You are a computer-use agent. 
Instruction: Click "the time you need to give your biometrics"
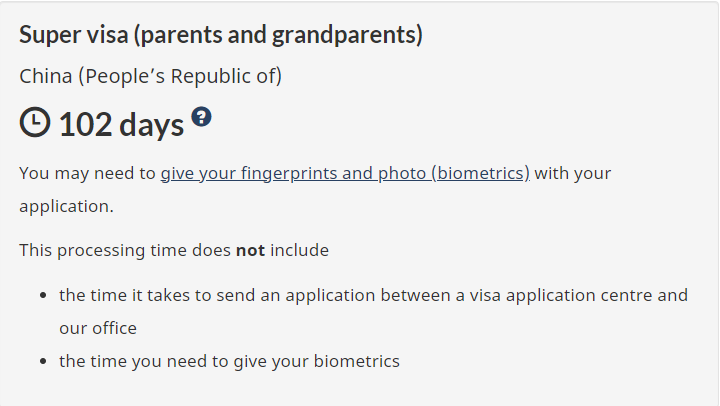tap(229, 361)
